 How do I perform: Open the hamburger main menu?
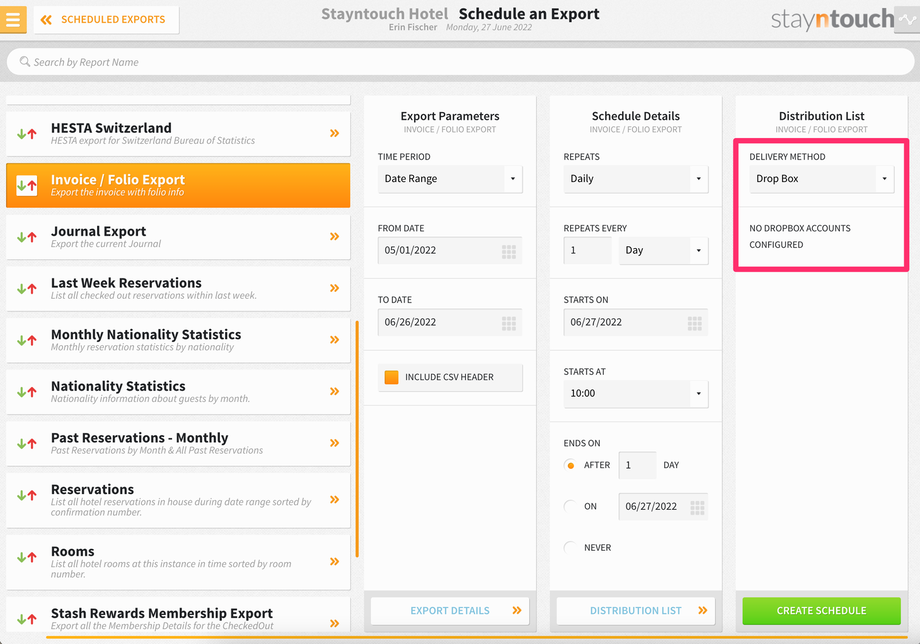[x=13, y=19]
